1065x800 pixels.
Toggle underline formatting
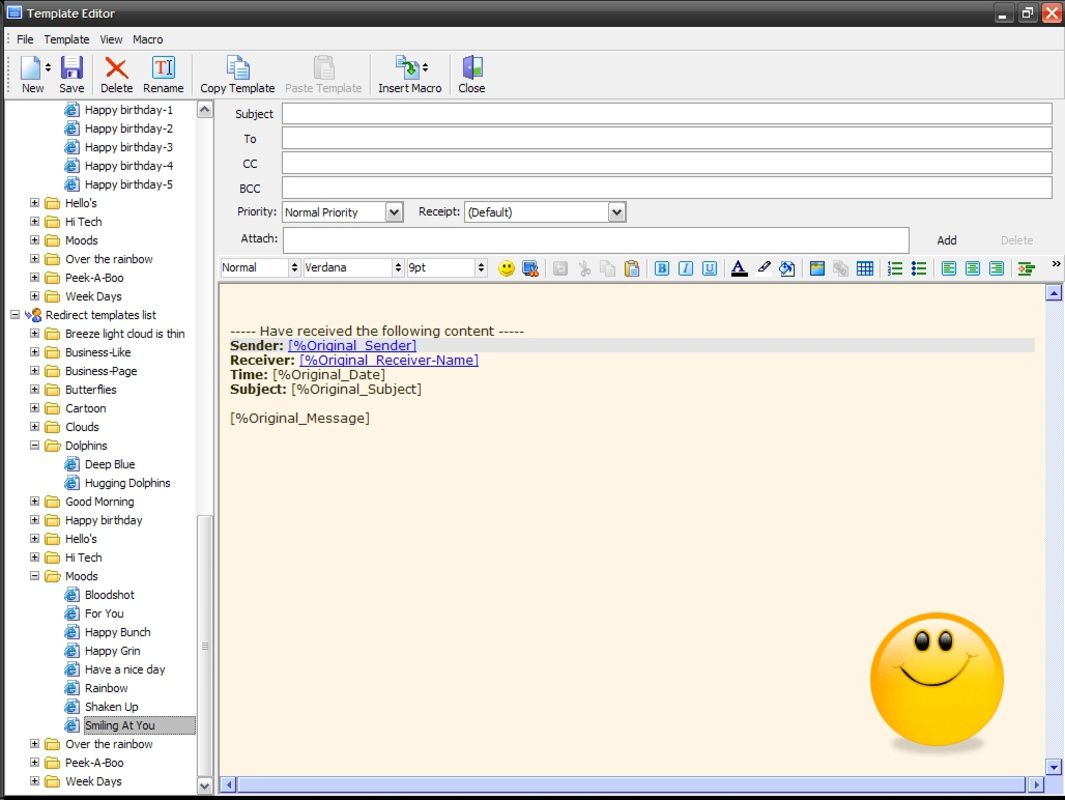click(709, 268)
